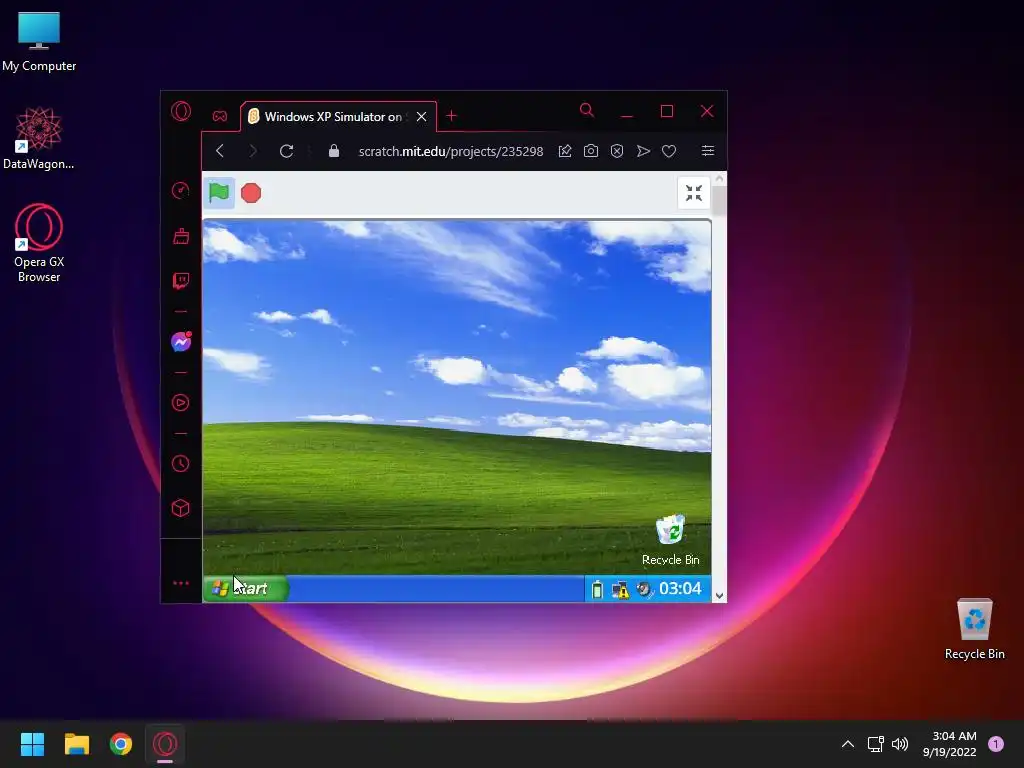Open the Opera GX main menu logo
The height and width of the screenshot is (768, 1024).
[181, 111]
